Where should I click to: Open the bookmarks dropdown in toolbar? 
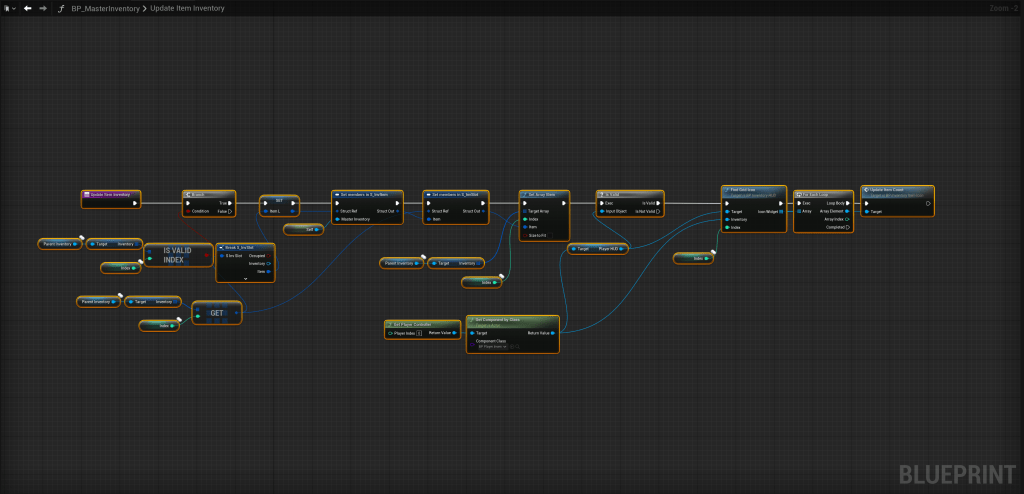[x=9, y=8]
